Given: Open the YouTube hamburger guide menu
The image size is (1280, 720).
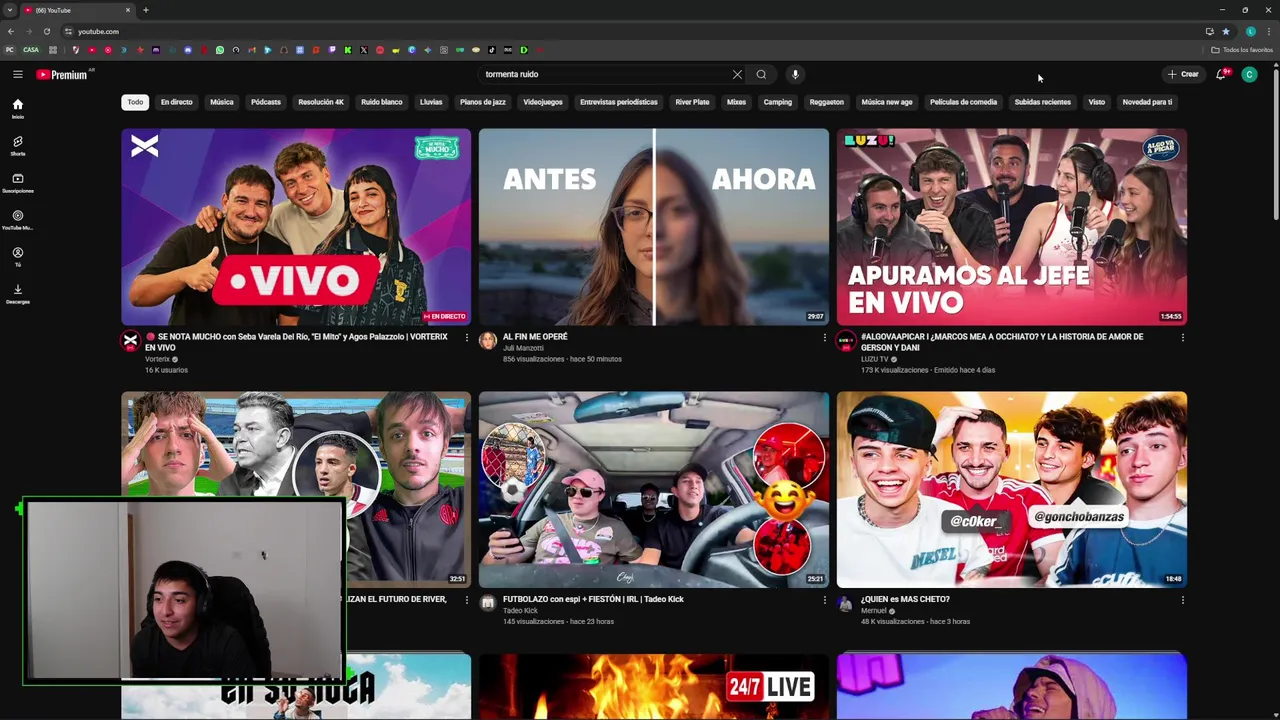Looking at the screenshot, I should point(17,74).
